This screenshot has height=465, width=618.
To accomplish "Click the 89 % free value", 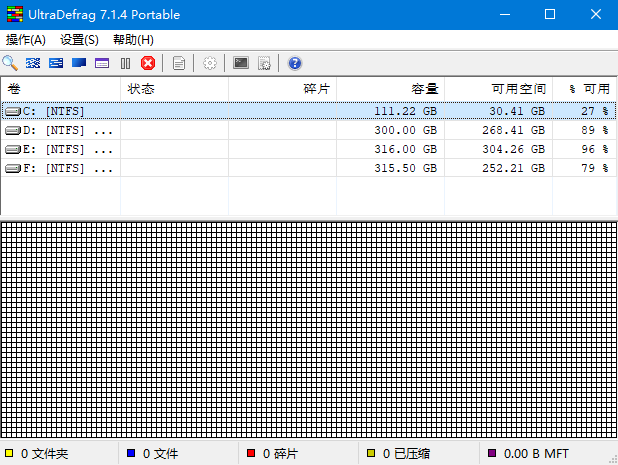I will pos(595,130).
